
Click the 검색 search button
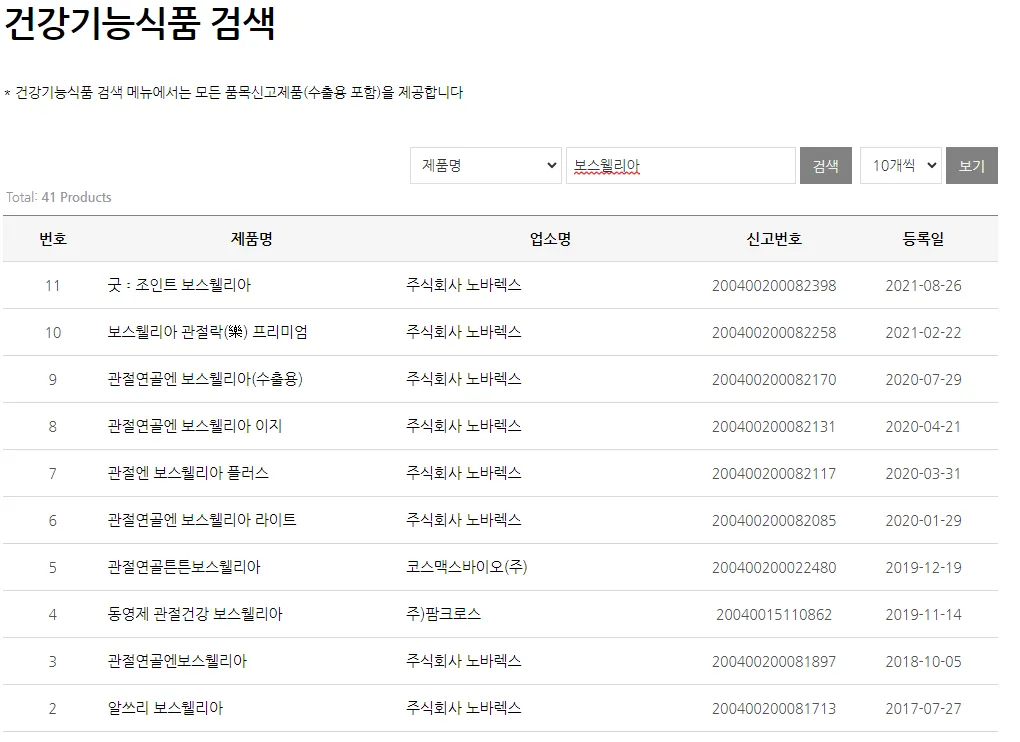pos(825,165)
